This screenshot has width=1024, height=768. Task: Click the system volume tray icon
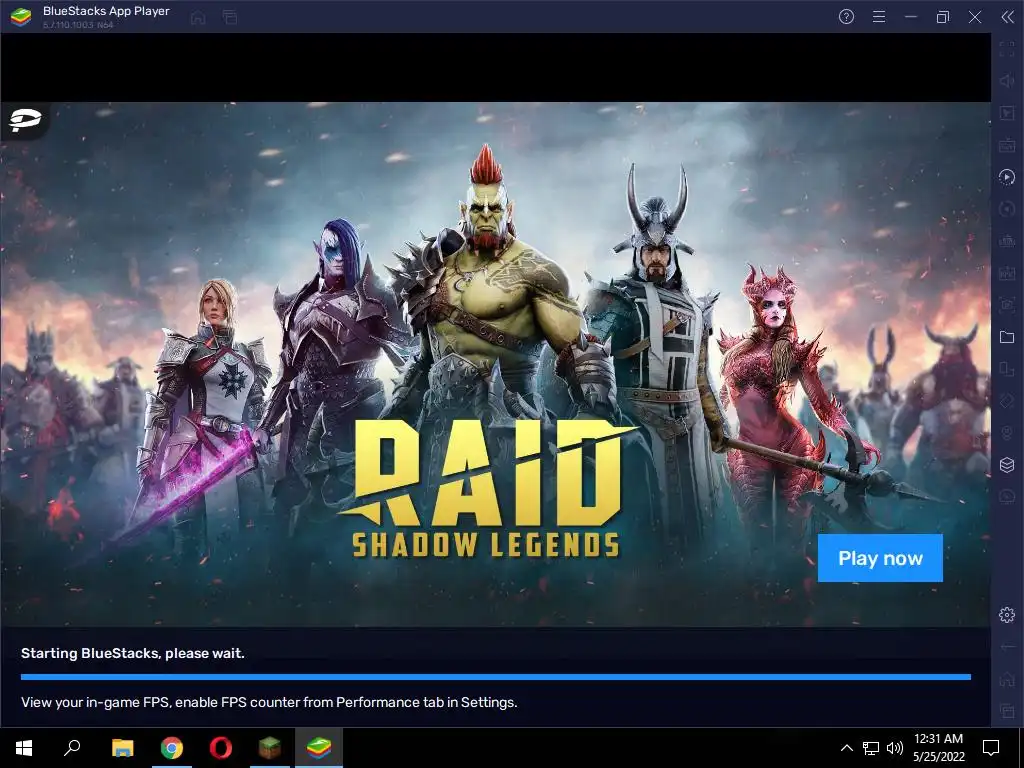click(895, 748)
